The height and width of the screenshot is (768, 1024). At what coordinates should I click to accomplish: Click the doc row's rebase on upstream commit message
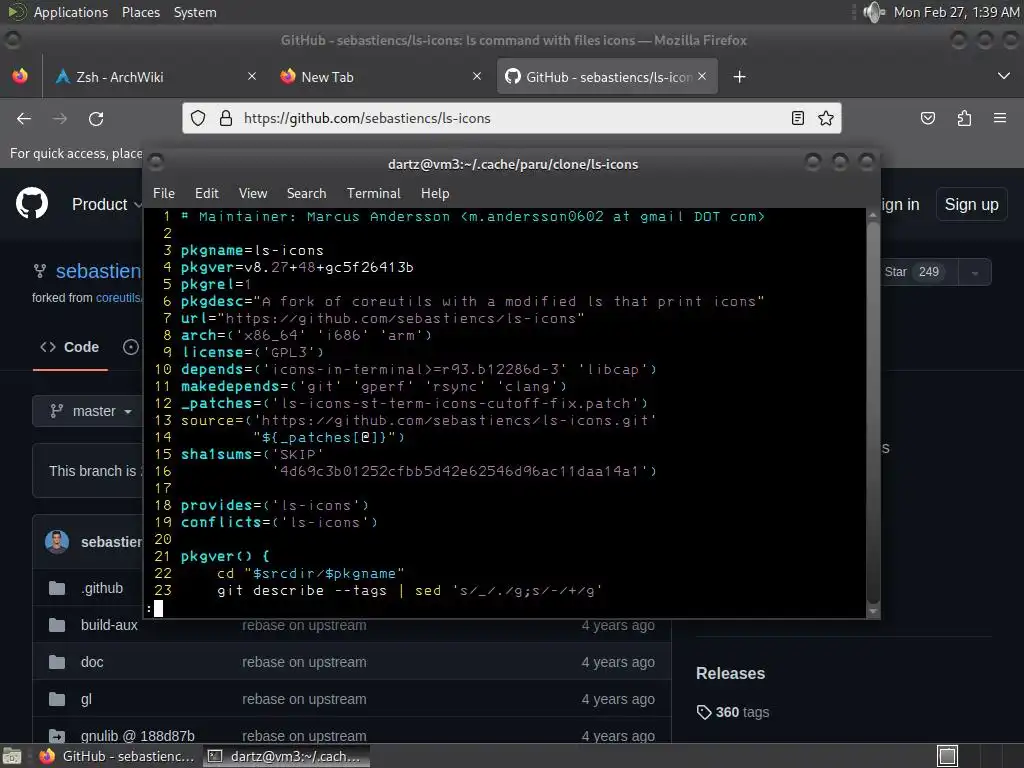tap(304, 662)
